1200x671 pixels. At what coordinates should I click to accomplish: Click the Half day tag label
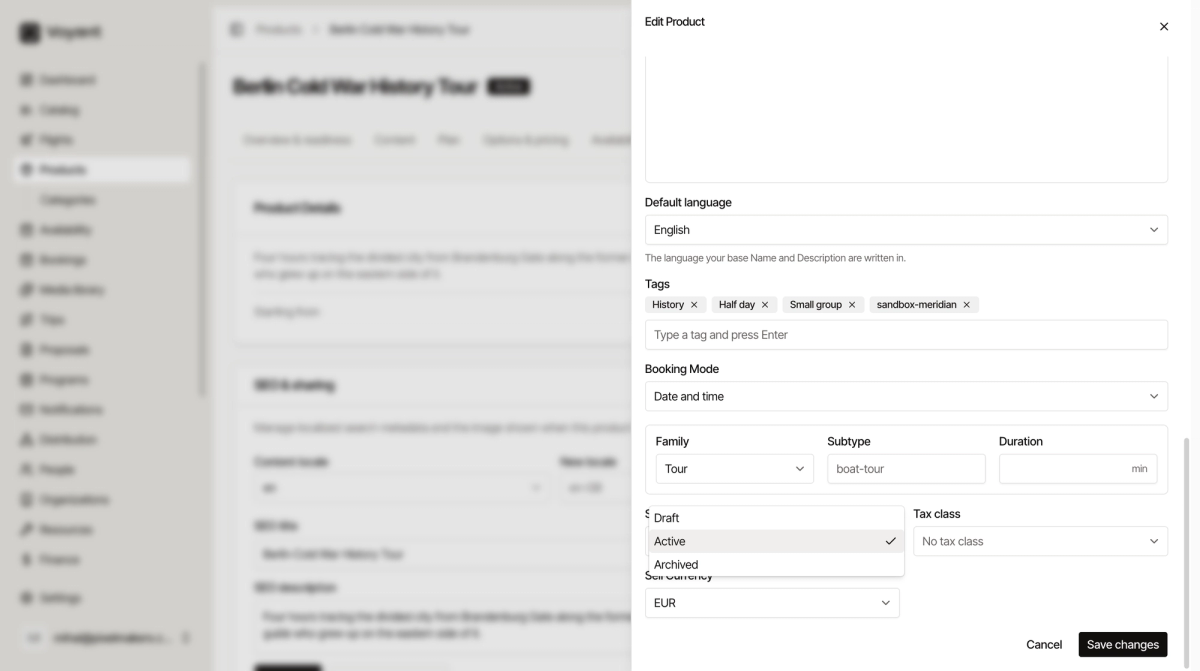point(736,305)
